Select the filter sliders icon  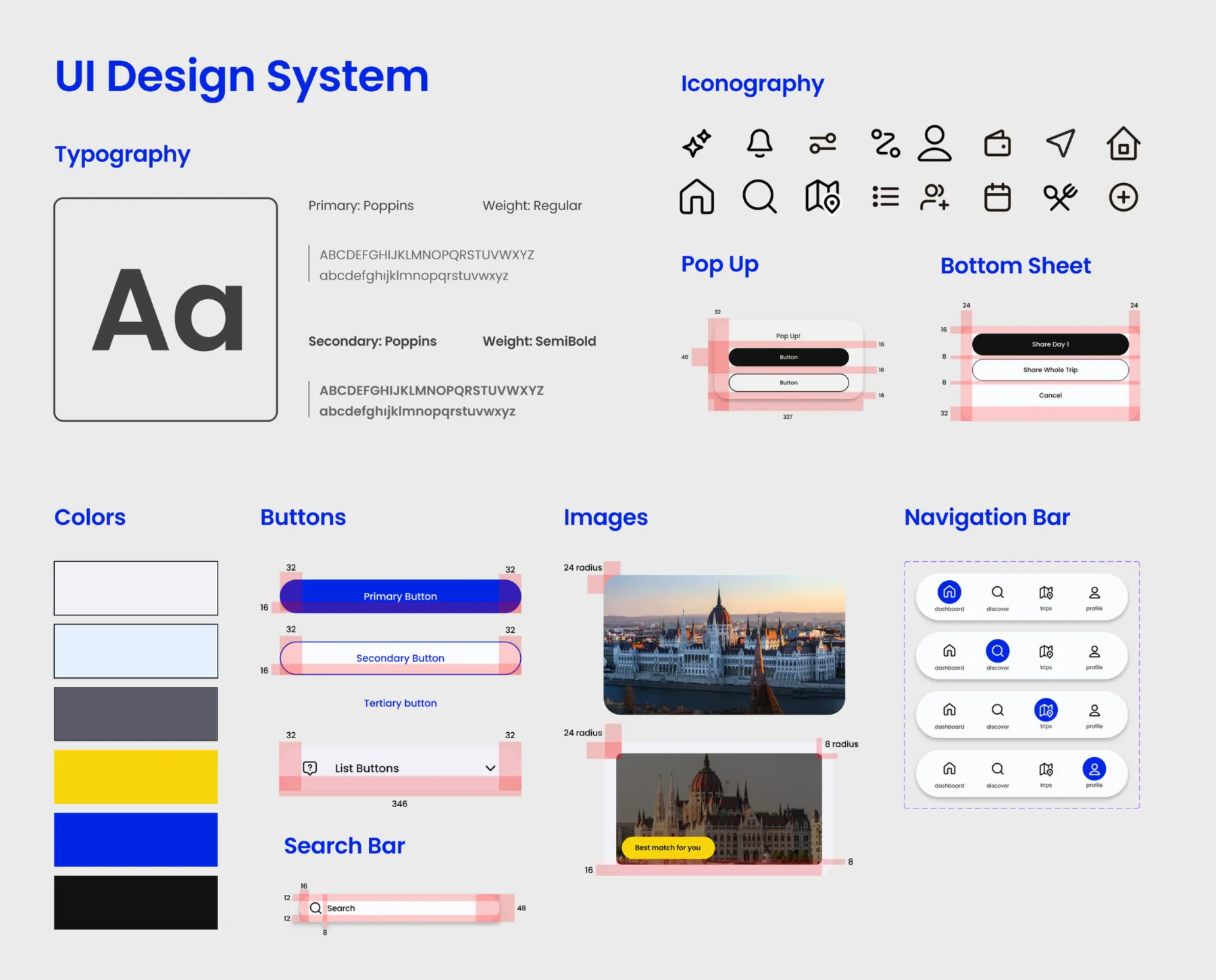tap(822, 143)
